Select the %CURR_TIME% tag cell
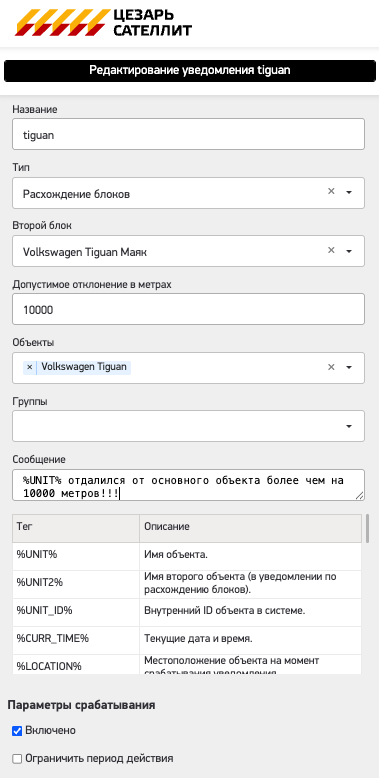The width and height of the screenshot is (379, 778). tap(76, 640)
